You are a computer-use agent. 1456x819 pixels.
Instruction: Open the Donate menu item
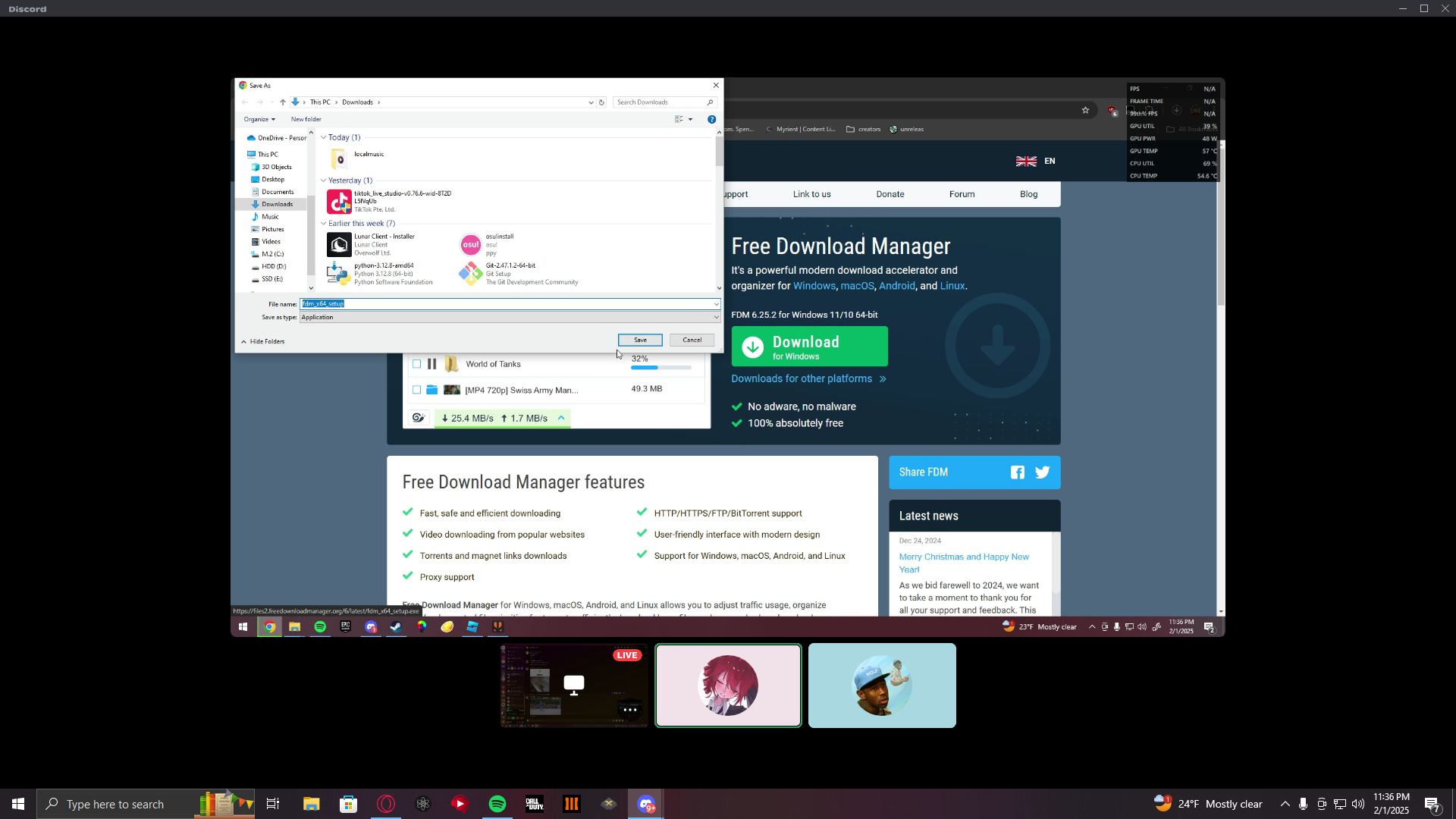890,194
